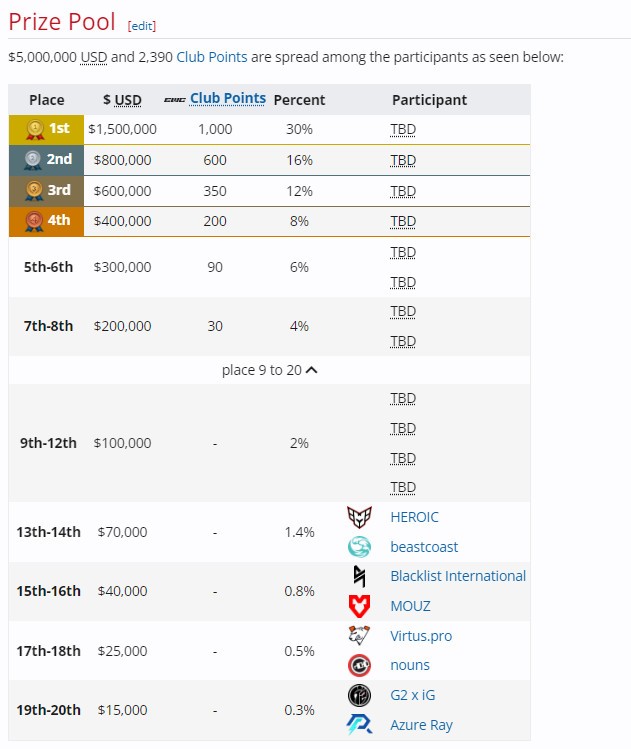
Task: Click the HEROIC team logo icon
Action: [359, 517]
